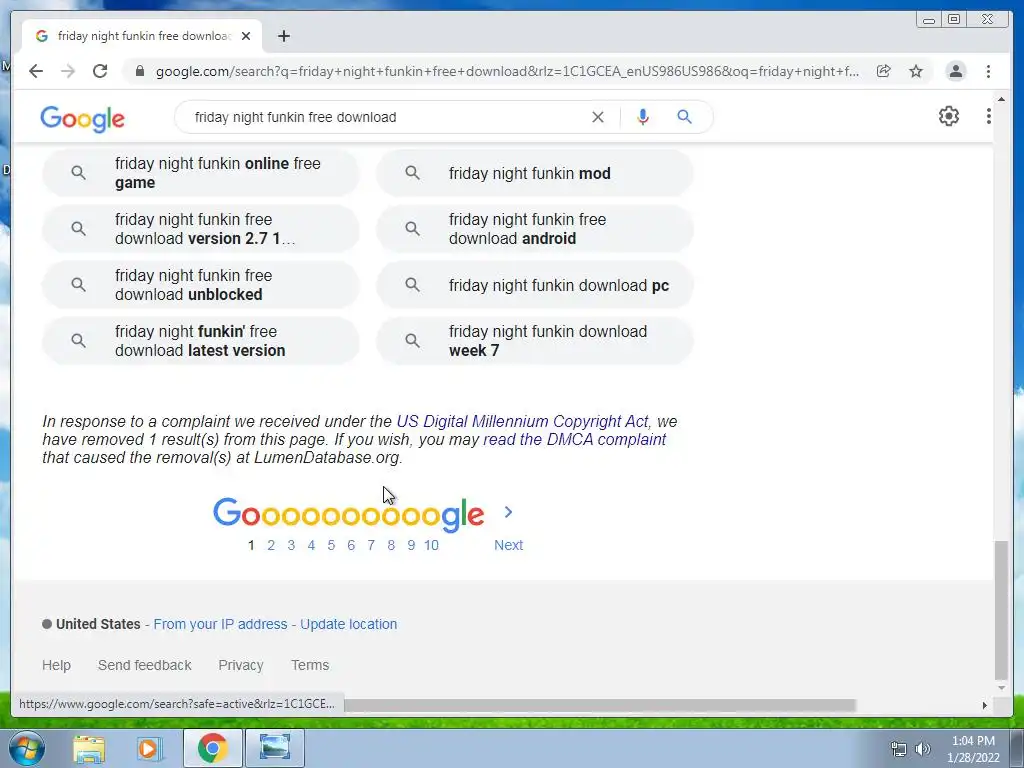Open From your IP address link
Screen dimensions: 1024x768
220,624
